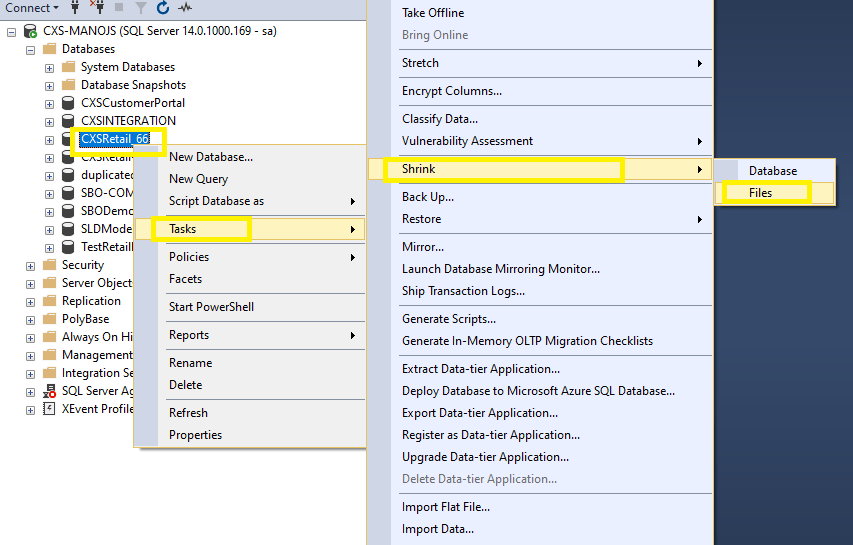Open the Vulnerability Assessment submenu
This screenshot has height=545, width=853.
(541, 141)
